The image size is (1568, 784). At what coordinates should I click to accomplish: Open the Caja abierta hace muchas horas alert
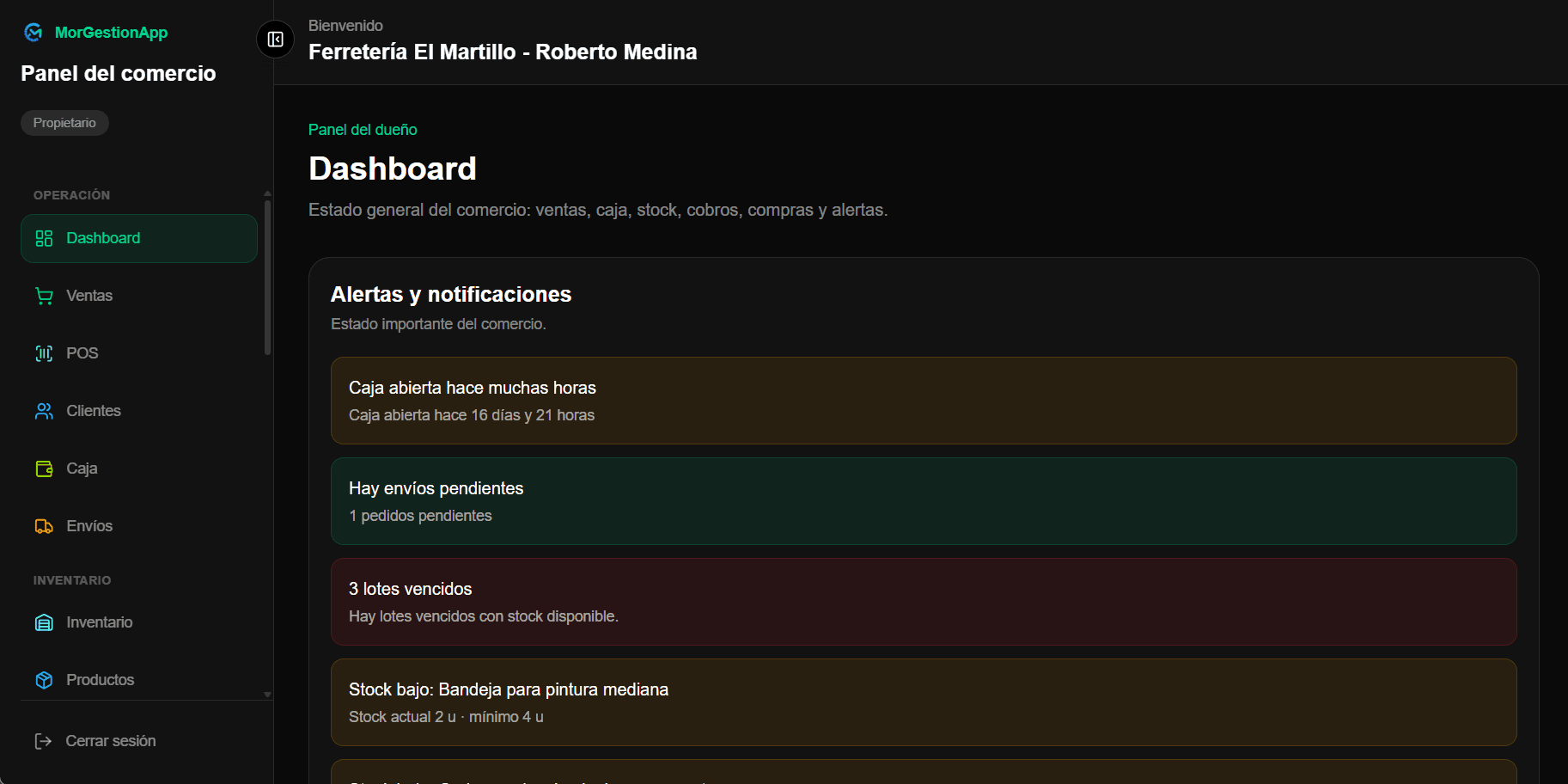pyautogui.click(x=924, y=401)
